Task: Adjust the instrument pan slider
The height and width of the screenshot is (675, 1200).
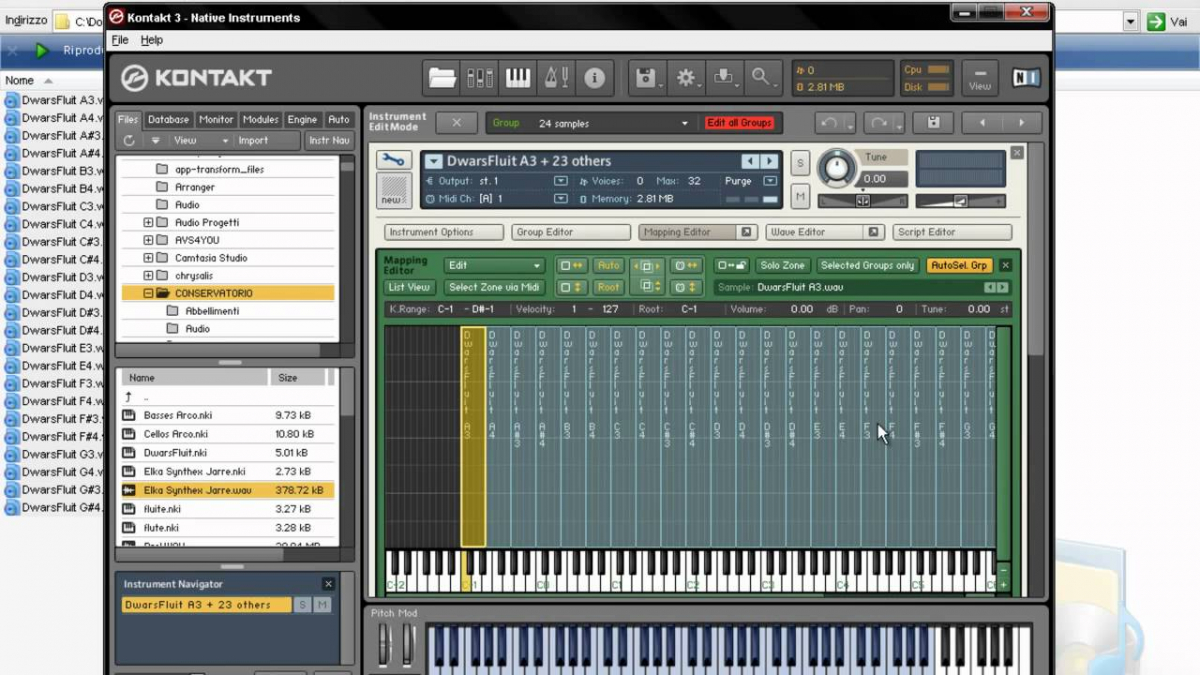Action: click(x=863, y=201)
